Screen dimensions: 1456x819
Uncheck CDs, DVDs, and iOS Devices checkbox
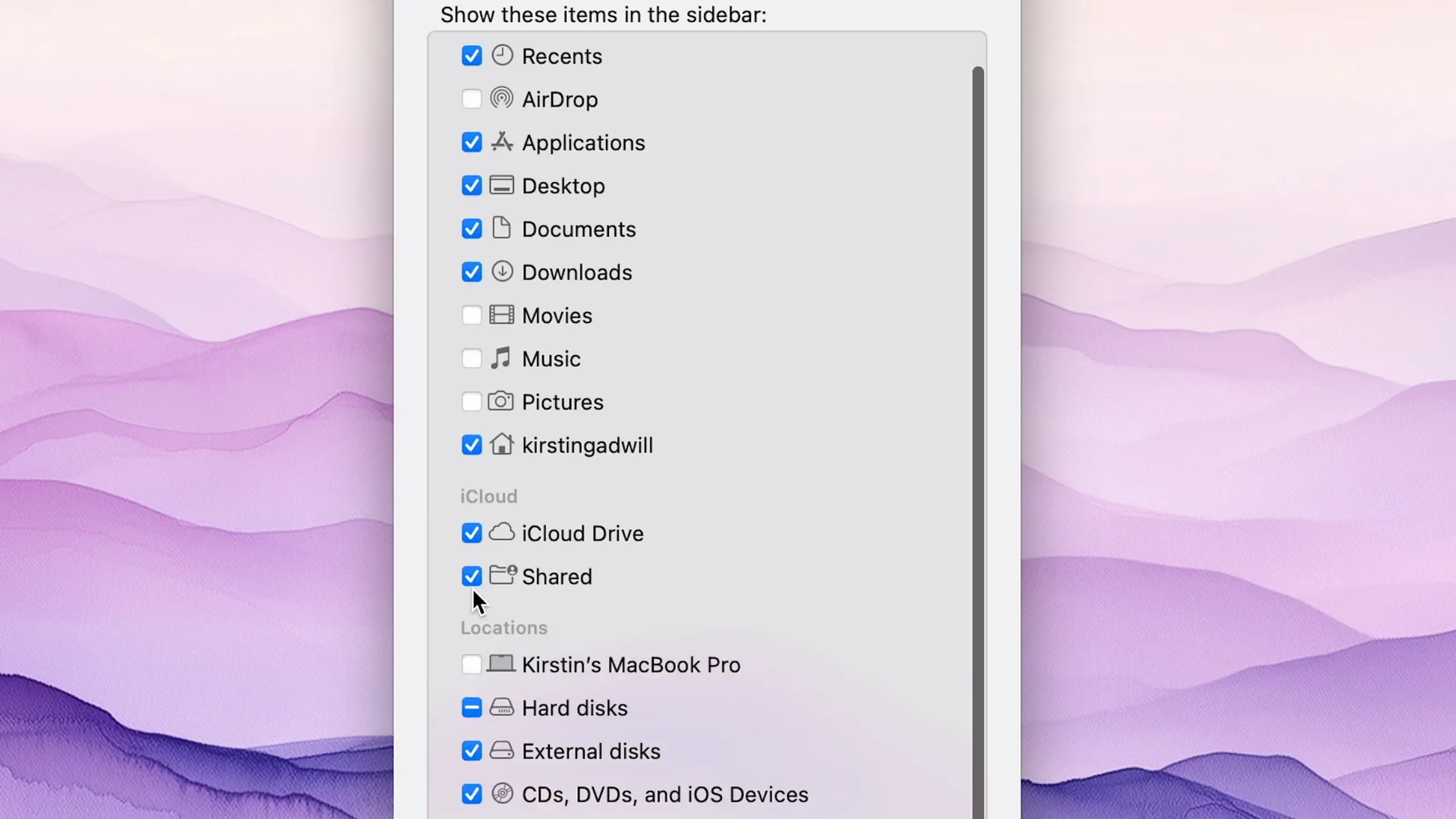click(472, 794)
